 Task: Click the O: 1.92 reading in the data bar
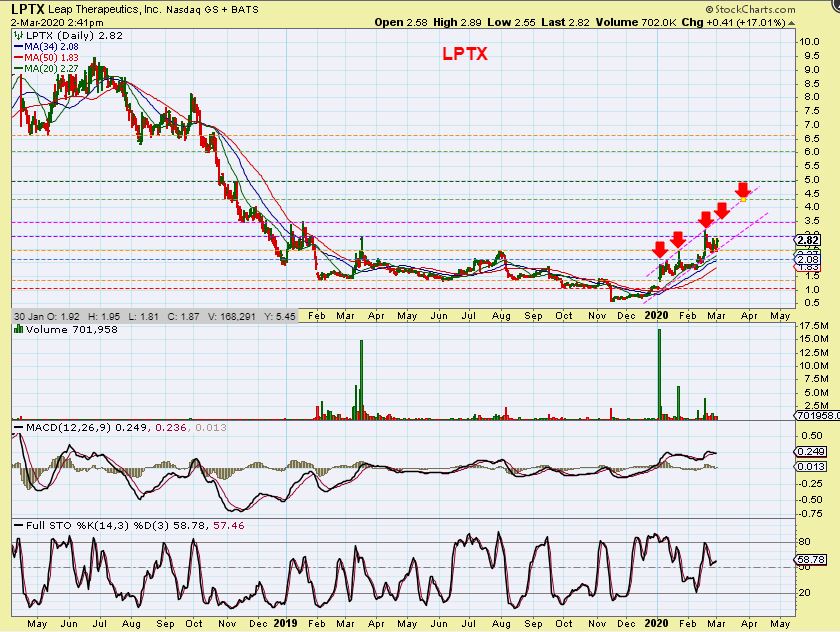(x=63, y=317)
